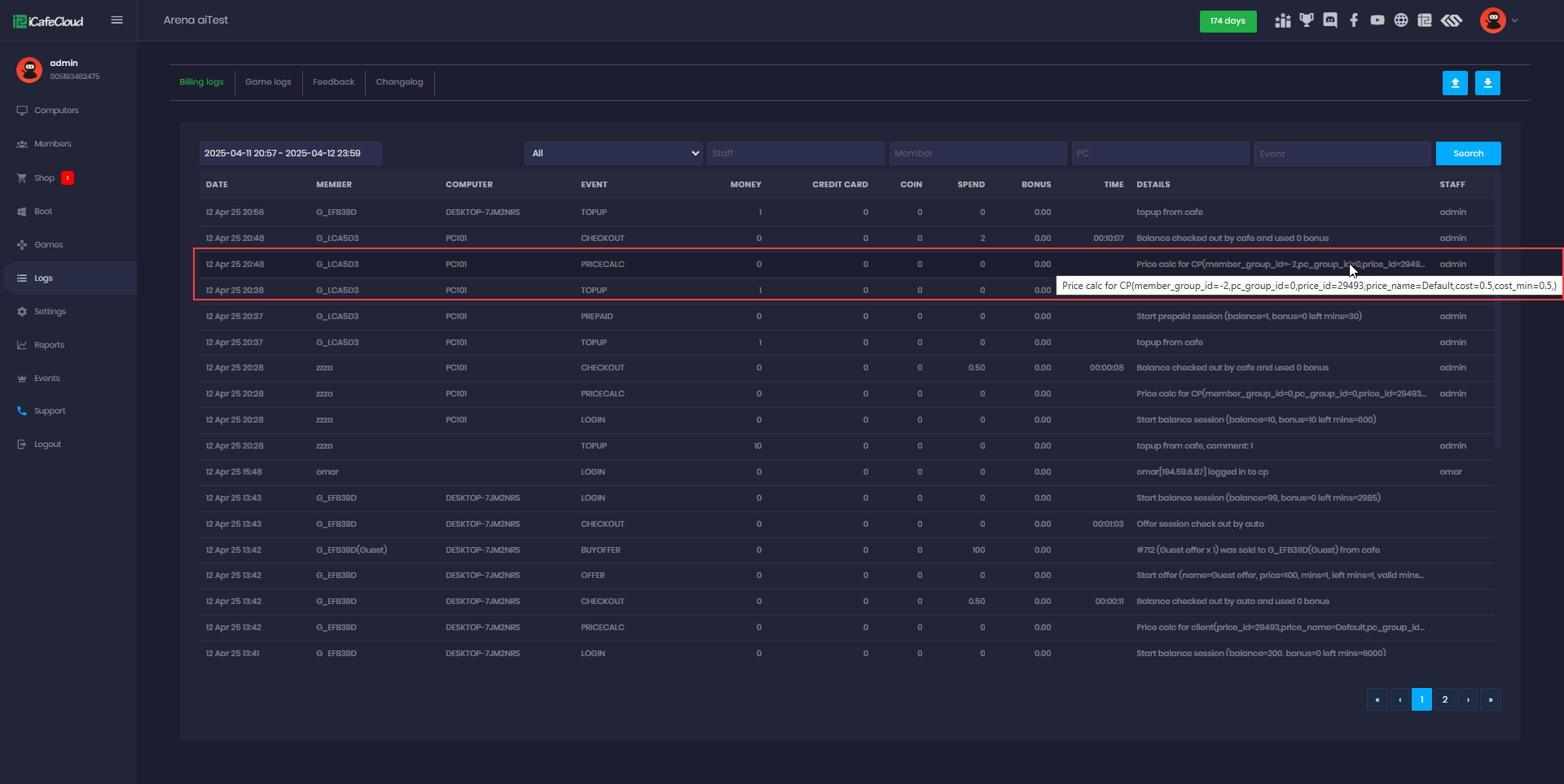Switch to the Game logs tab
Screen dimensions: 1564x784
point(268,82)
